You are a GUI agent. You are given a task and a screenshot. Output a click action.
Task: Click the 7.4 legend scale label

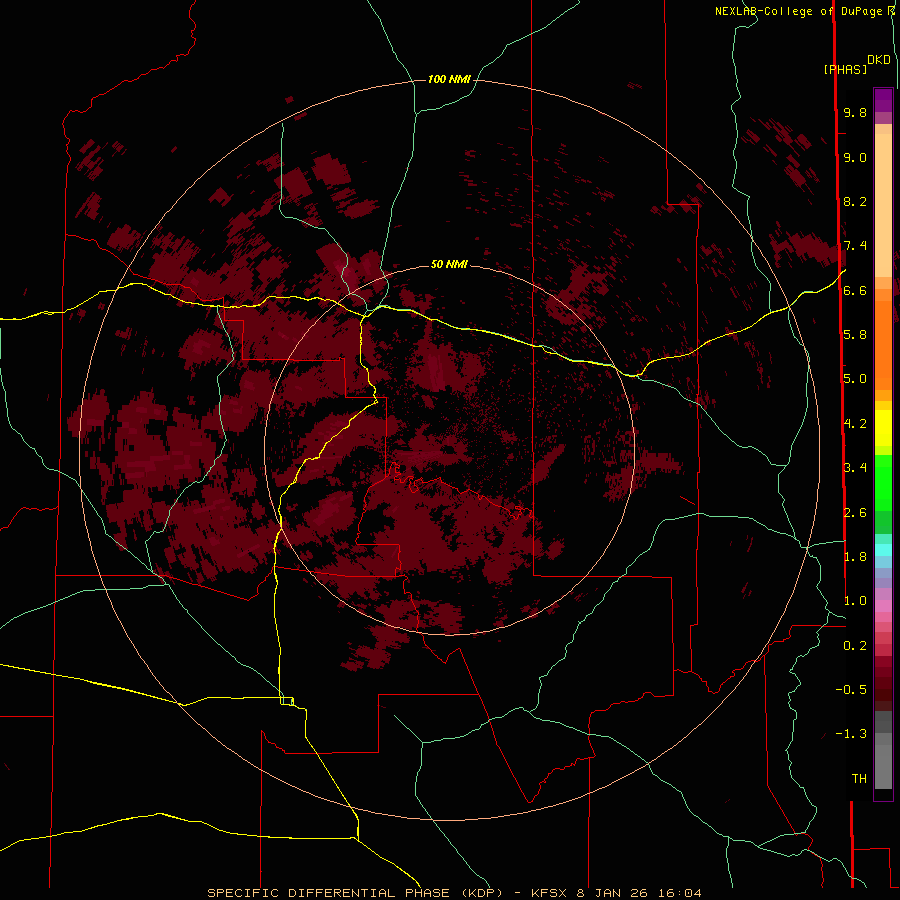(855, 246)
